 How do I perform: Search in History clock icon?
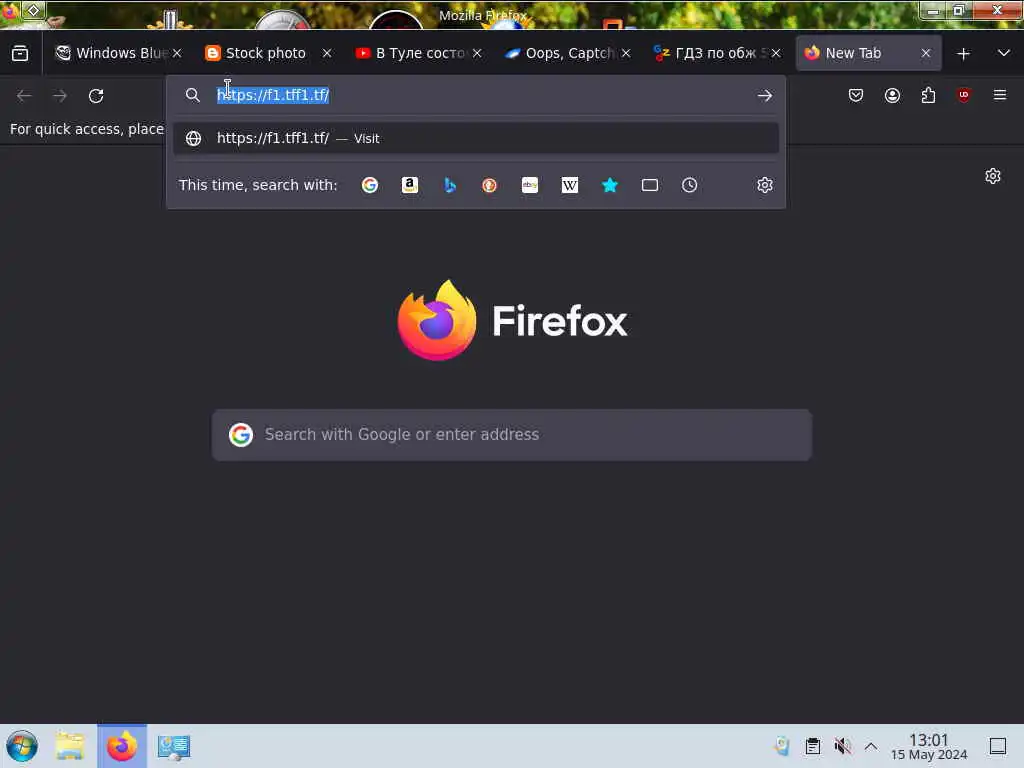pyautogui.click(x=690, y=185)
